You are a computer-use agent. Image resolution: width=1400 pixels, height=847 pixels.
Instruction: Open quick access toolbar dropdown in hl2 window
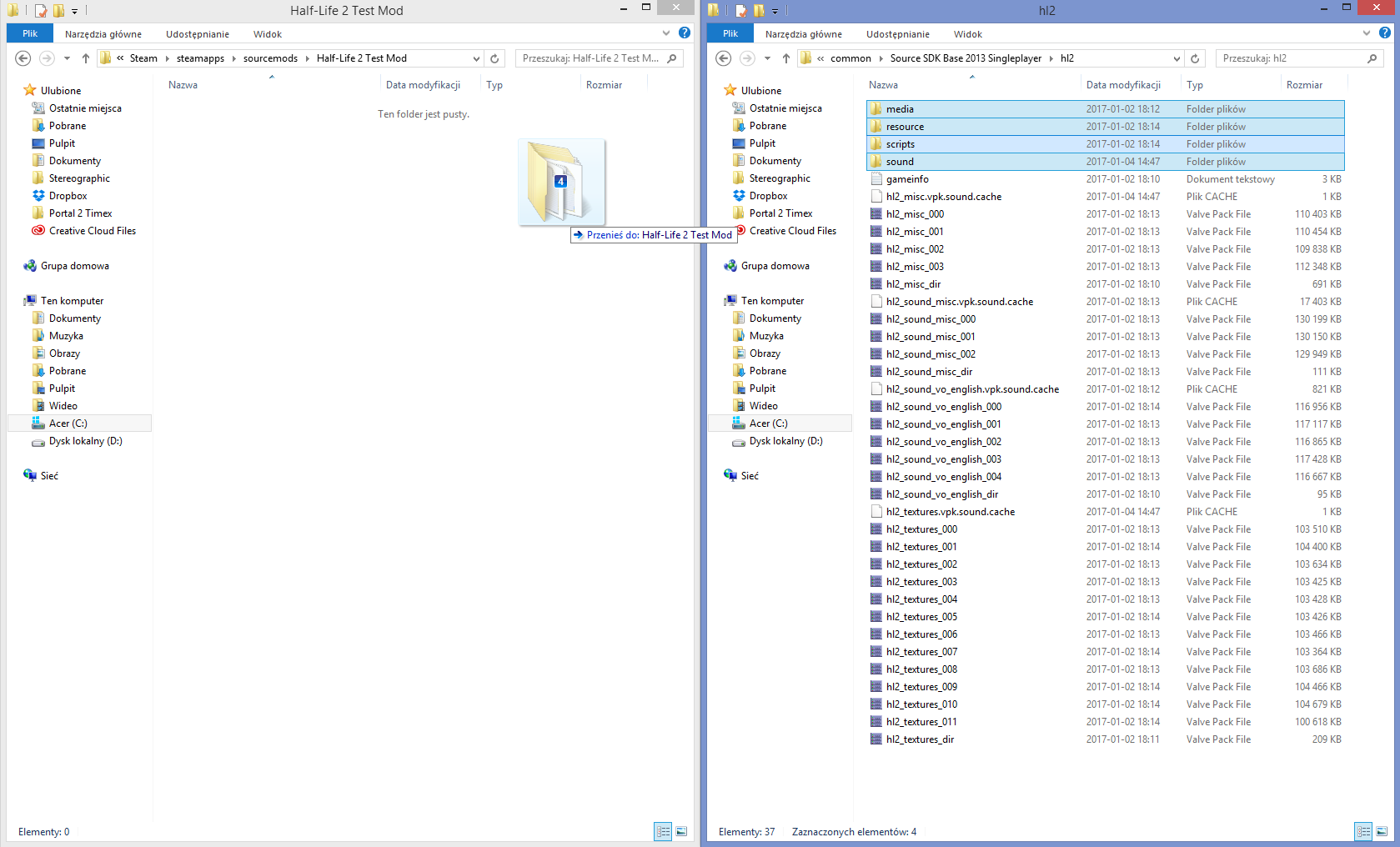point(775,12)
